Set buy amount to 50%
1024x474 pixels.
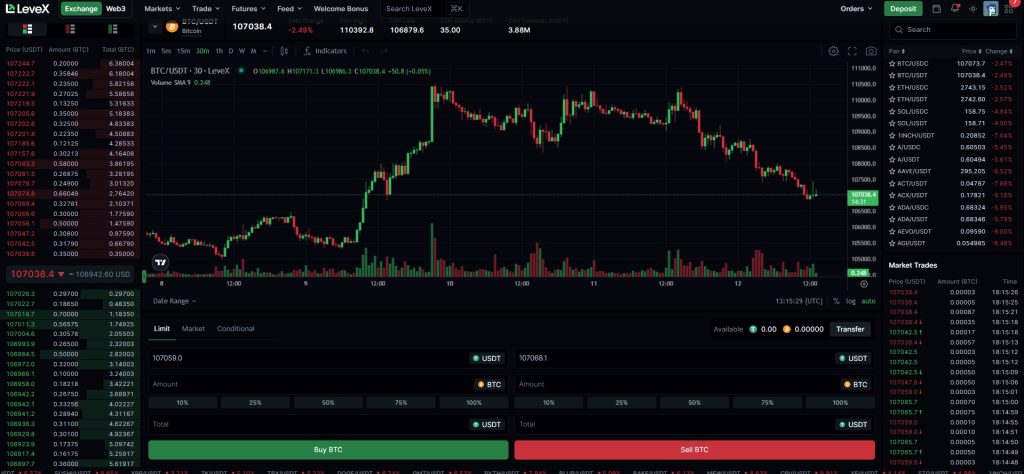pyautogui.click(x=328, y=403)
